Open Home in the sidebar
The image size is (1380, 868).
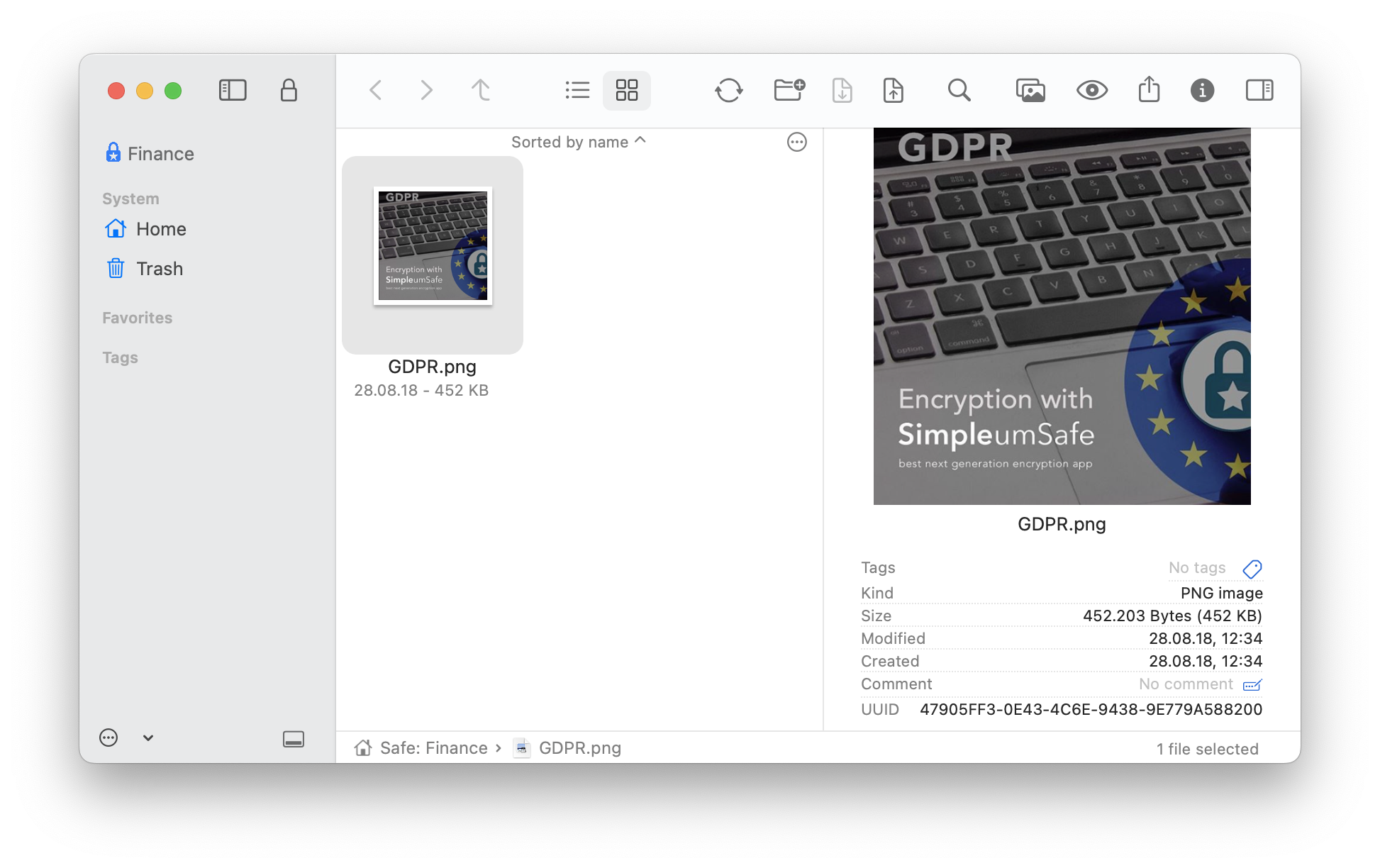point(145,229)
